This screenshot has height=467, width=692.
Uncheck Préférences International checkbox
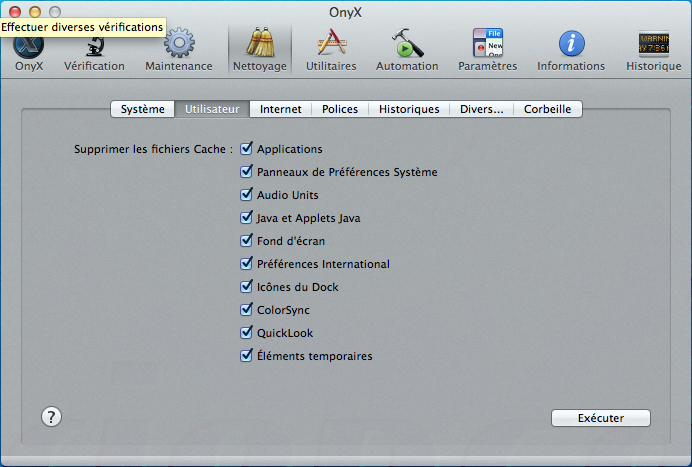tap(246, 263)
